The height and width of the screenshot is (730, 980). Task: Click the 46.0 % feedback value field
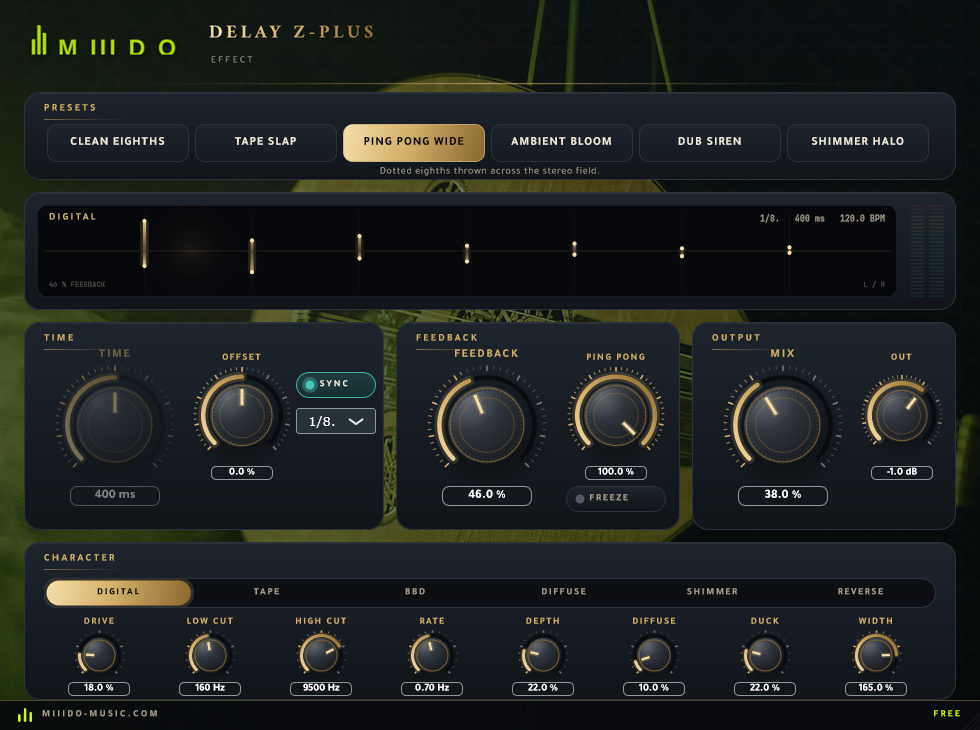coord(487,495)
